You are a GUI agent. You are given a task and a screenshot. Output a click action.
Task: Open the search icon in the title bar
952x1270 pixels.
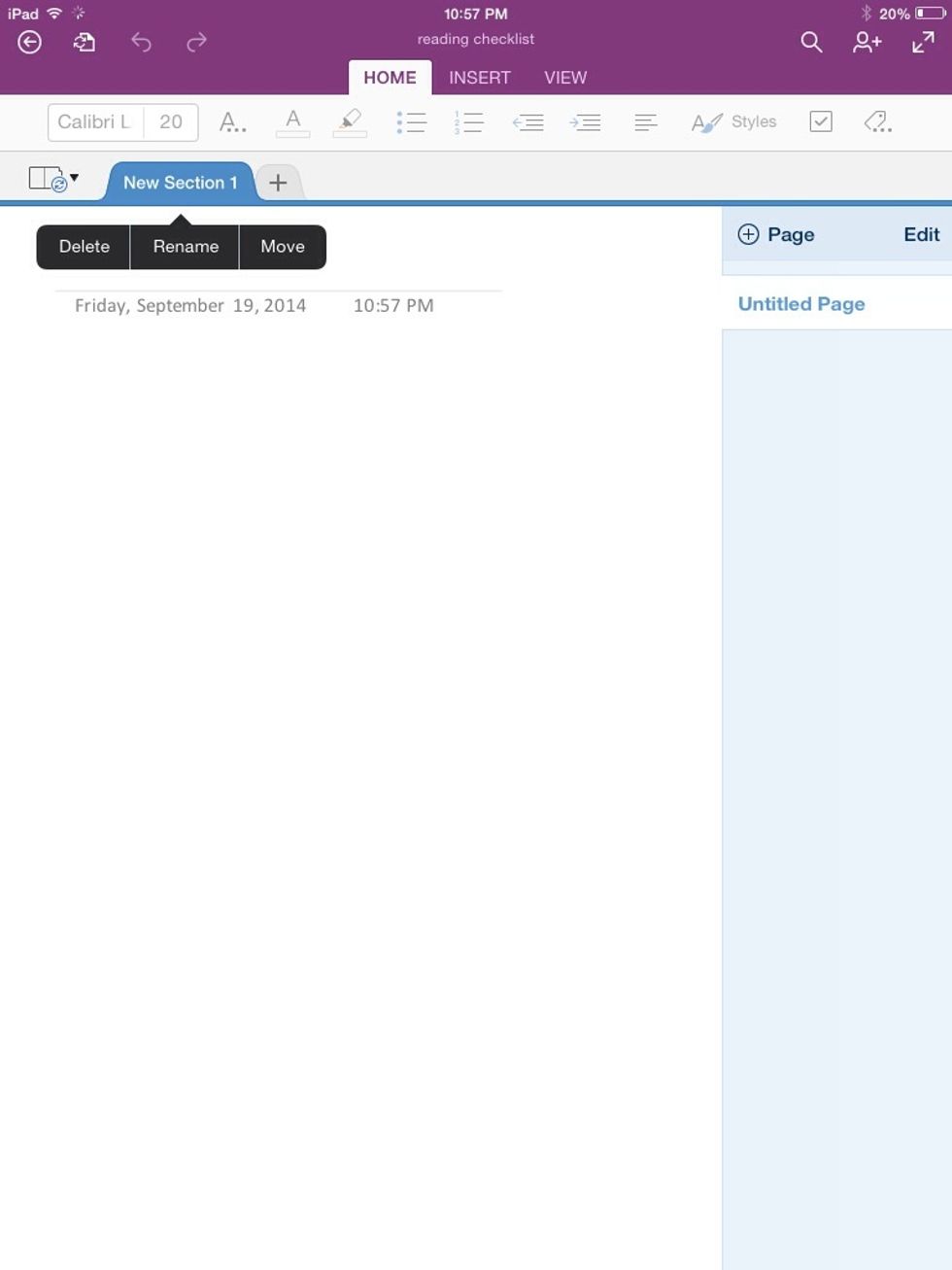click(811, 43)
